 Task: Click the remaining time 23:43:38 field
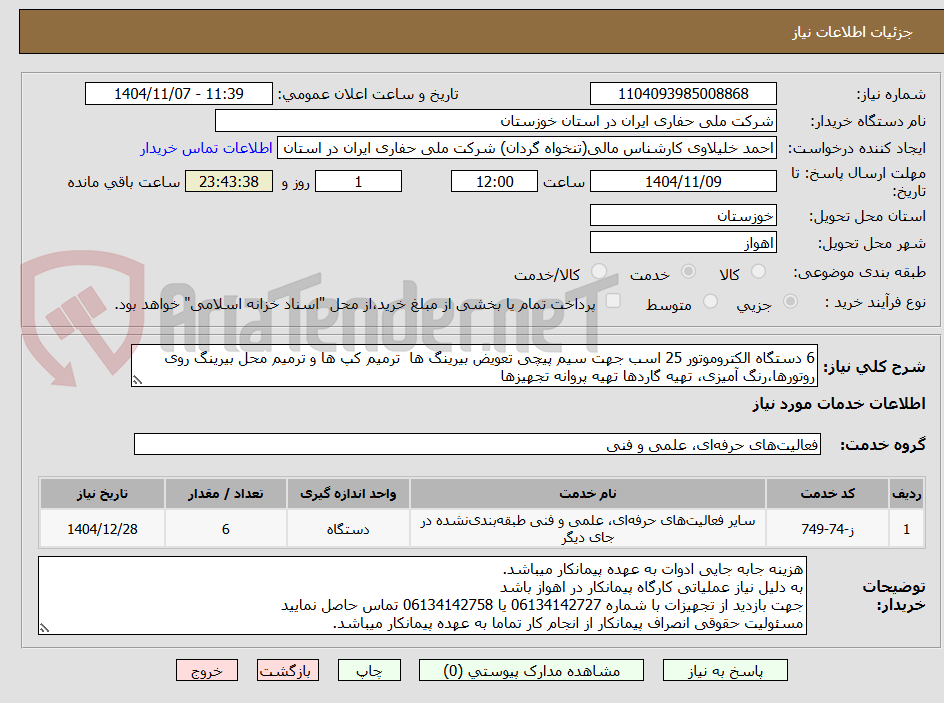228,181
